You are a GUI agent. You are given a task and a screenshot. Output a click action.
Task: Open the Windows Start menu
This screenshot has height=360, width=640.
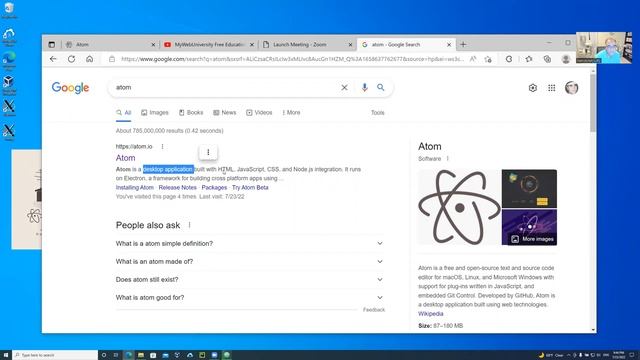6,355
